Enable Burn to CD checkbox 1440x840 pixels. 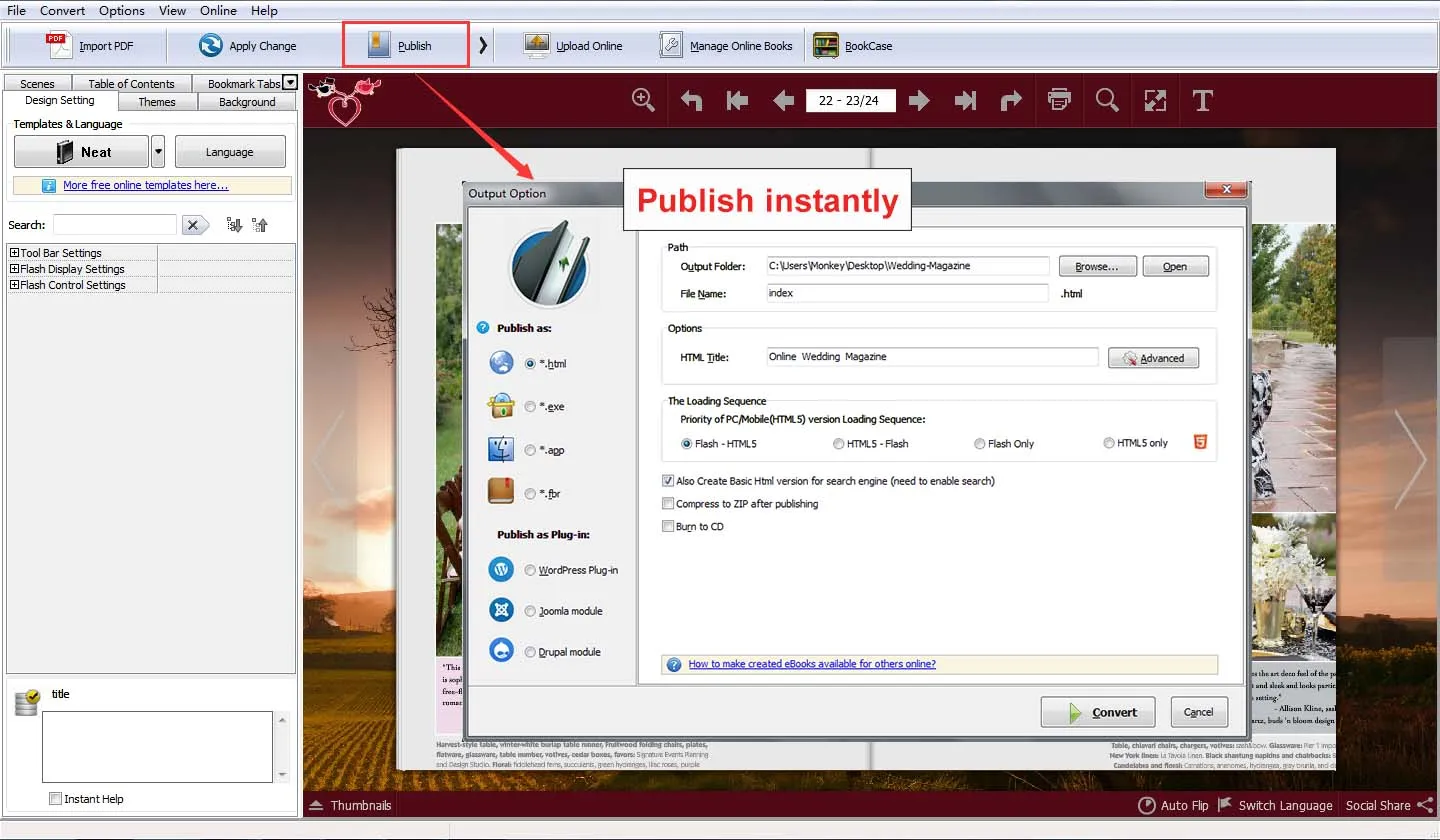click(x=668, y=527)
